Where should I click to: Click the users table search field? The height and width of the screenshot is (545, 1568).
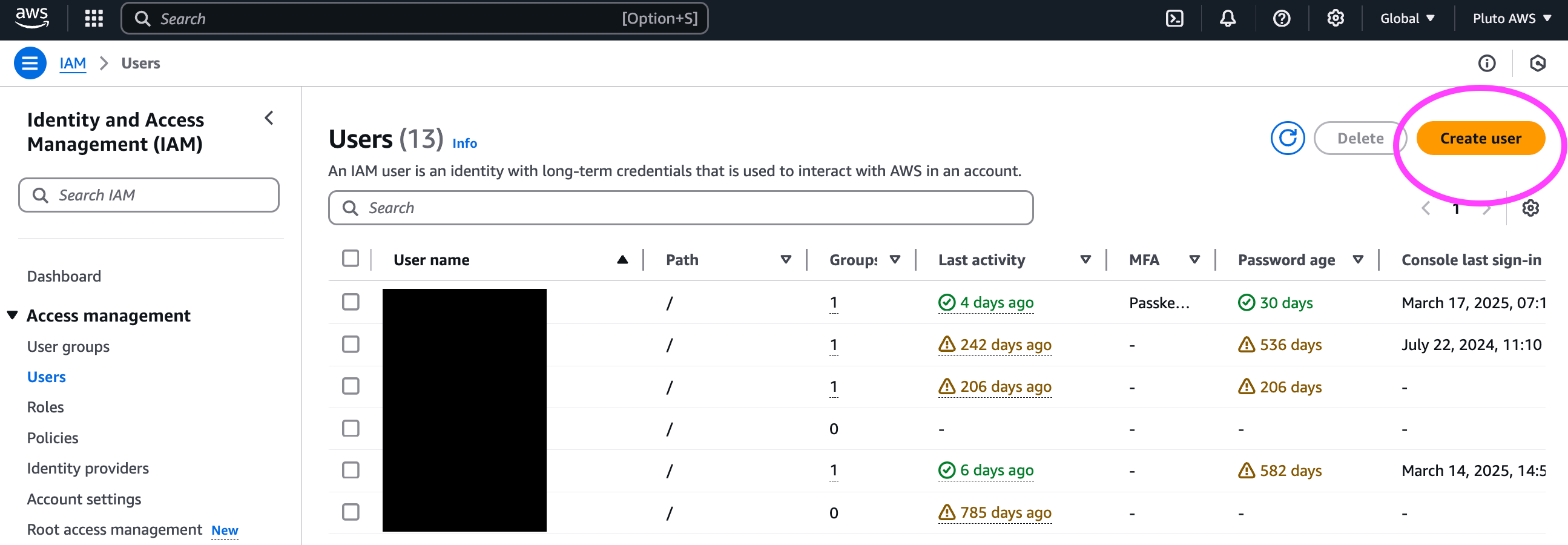(680, 208)
